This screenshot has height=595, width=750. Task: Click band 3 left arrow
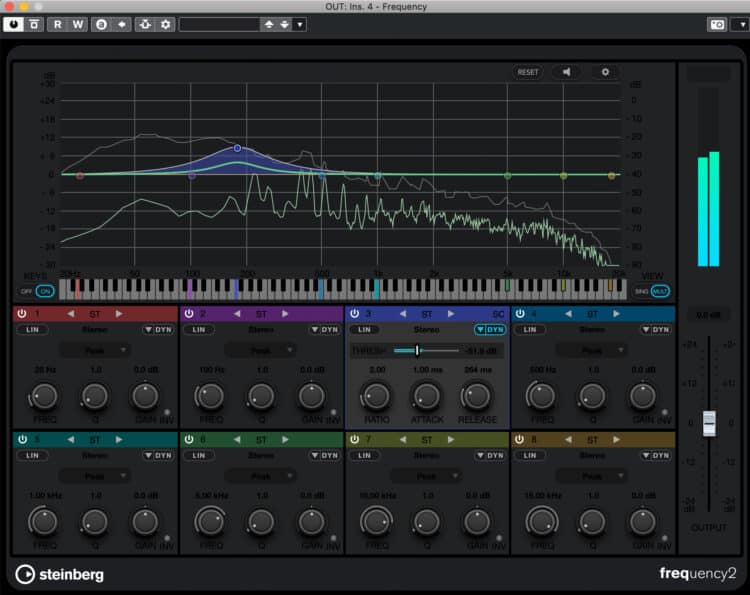403,314
